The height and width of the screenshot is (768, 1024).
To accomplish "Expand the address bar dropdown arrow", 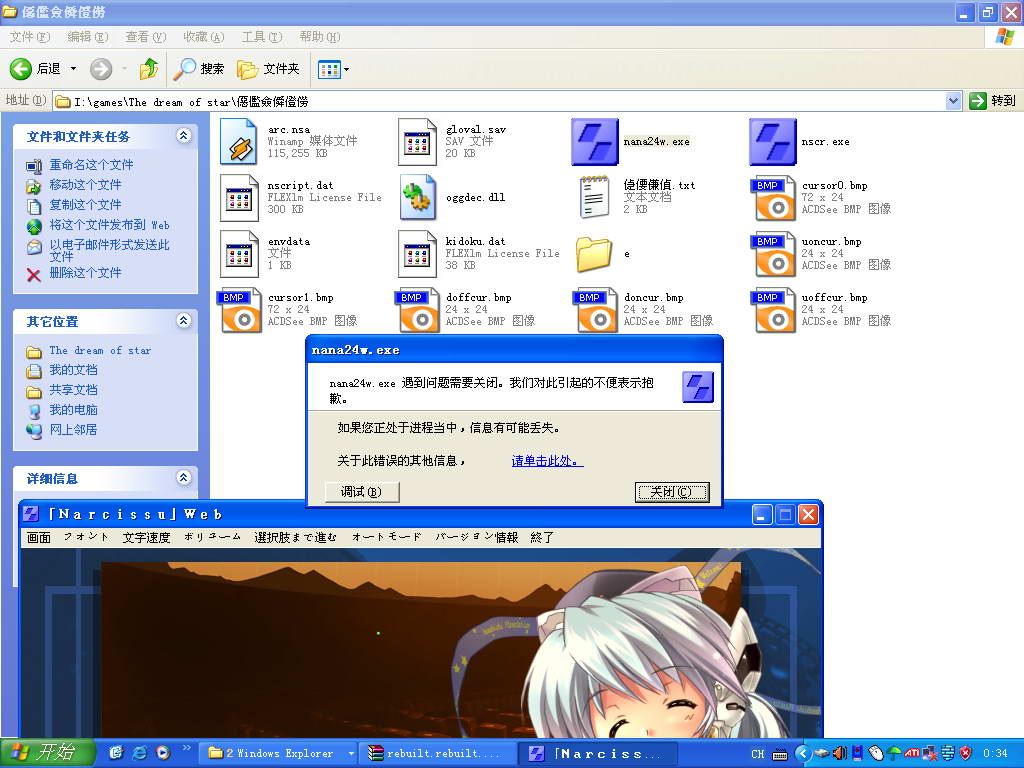I will point(953,101).
